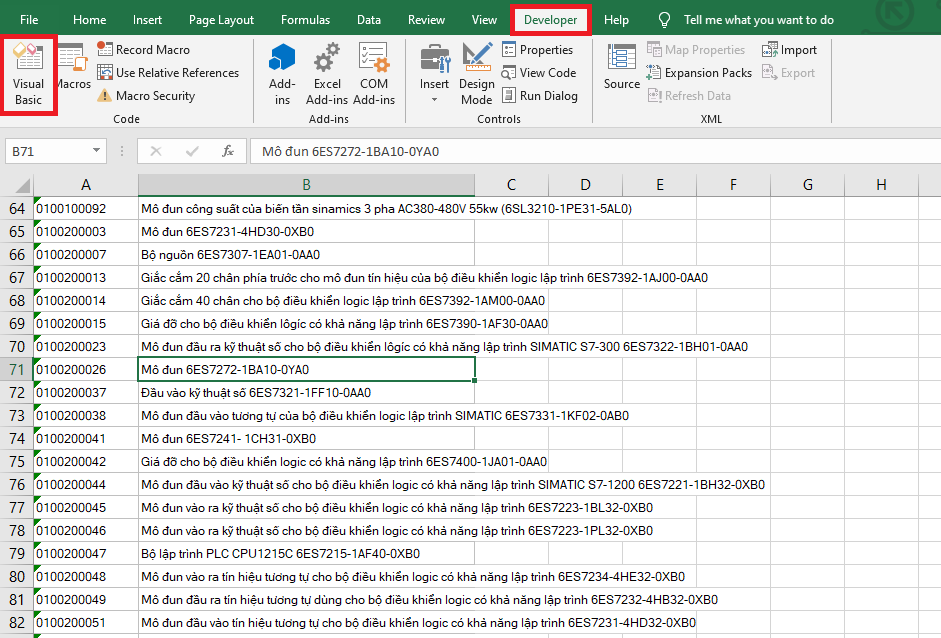
Task: Click the Tell me what you want search box
Action: pyautogui.click(x=758, y=20)
